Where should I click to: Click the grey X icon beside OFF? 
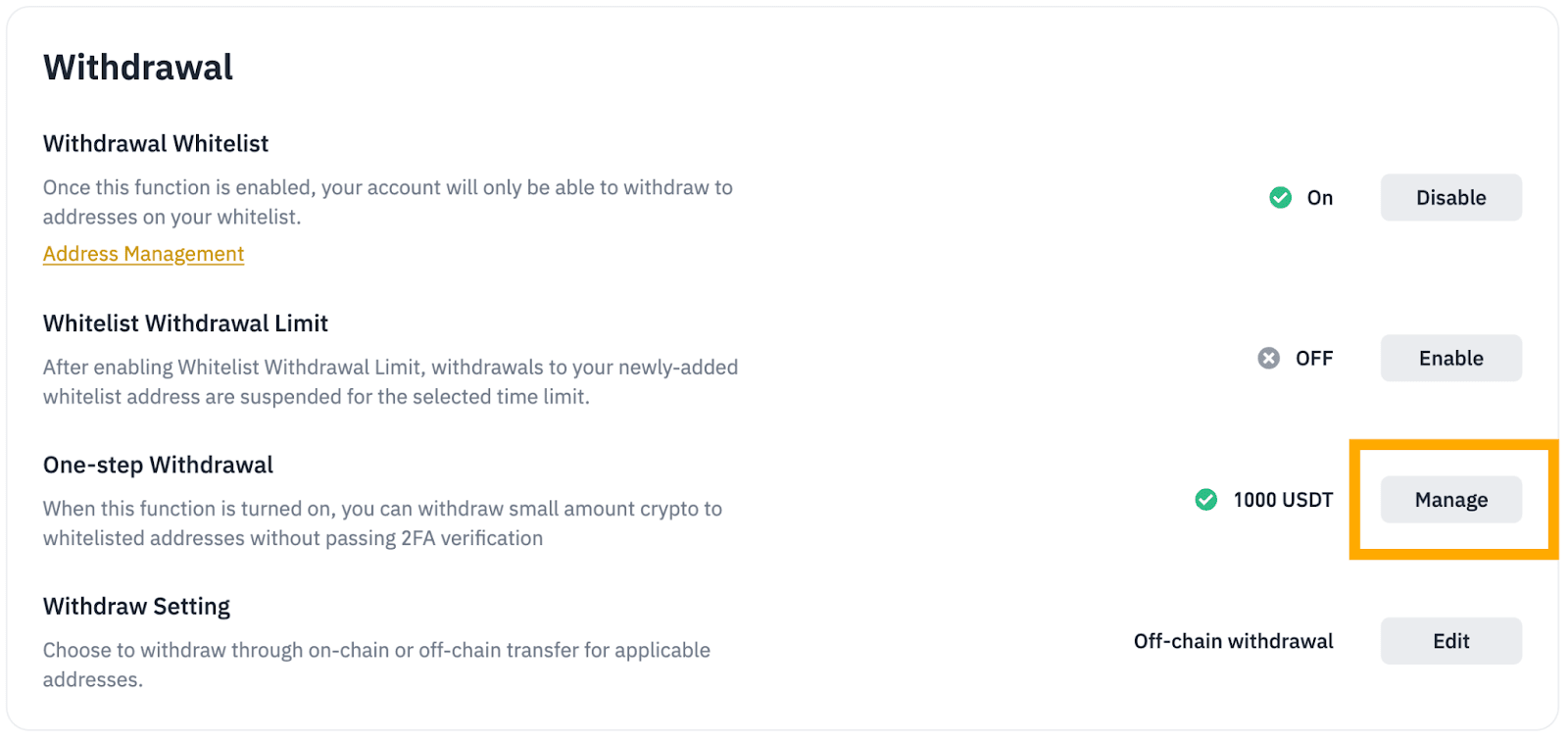click(1268, 359)
